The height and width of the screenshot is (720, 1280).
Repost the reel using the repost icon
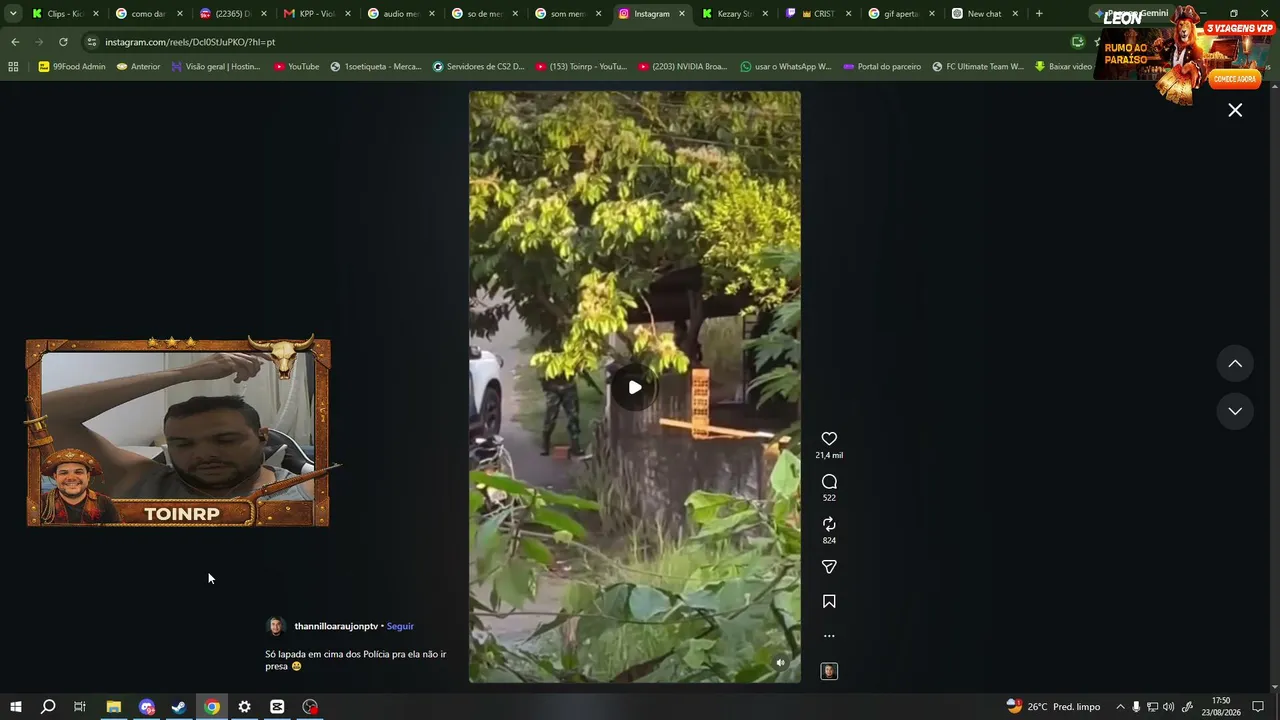click(829, 524)
